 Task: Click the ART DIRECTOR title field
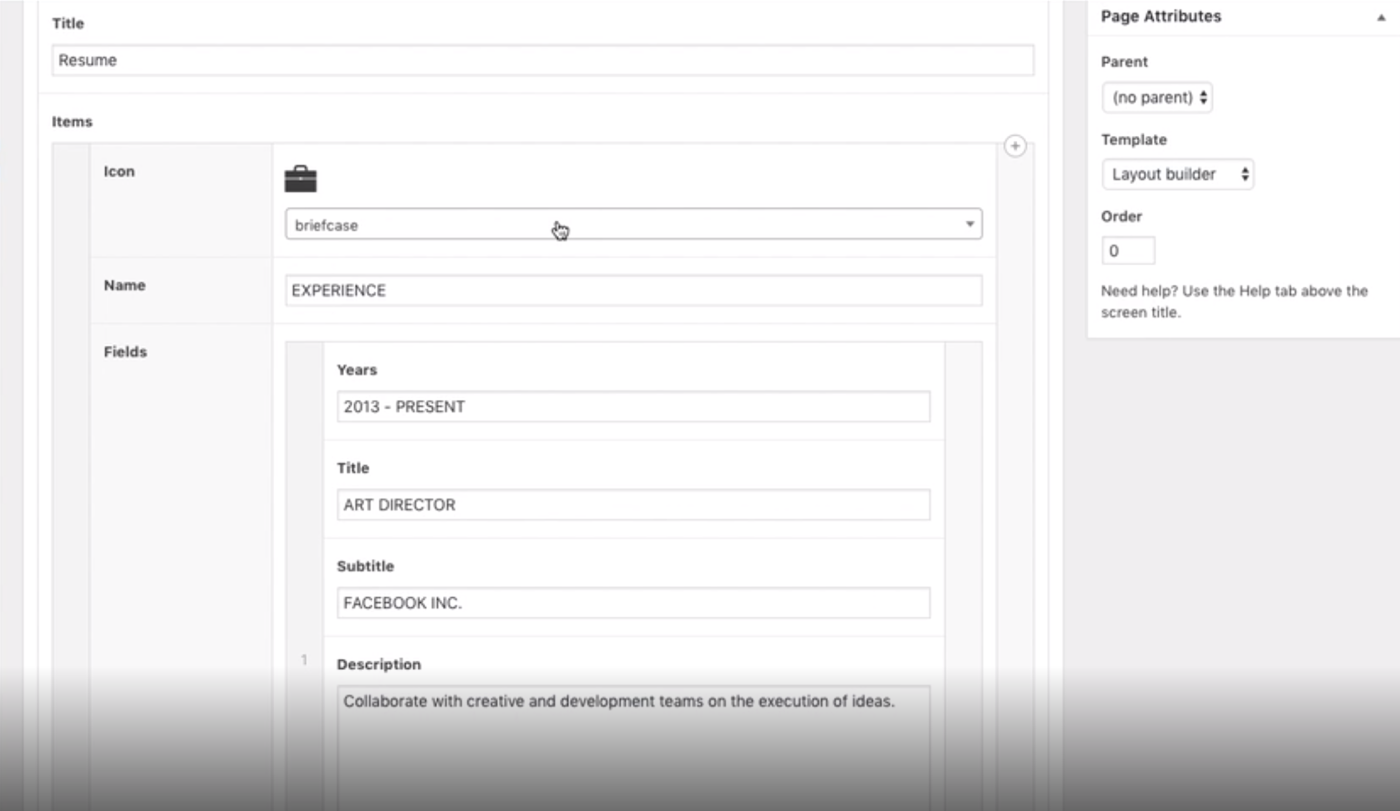633,505
